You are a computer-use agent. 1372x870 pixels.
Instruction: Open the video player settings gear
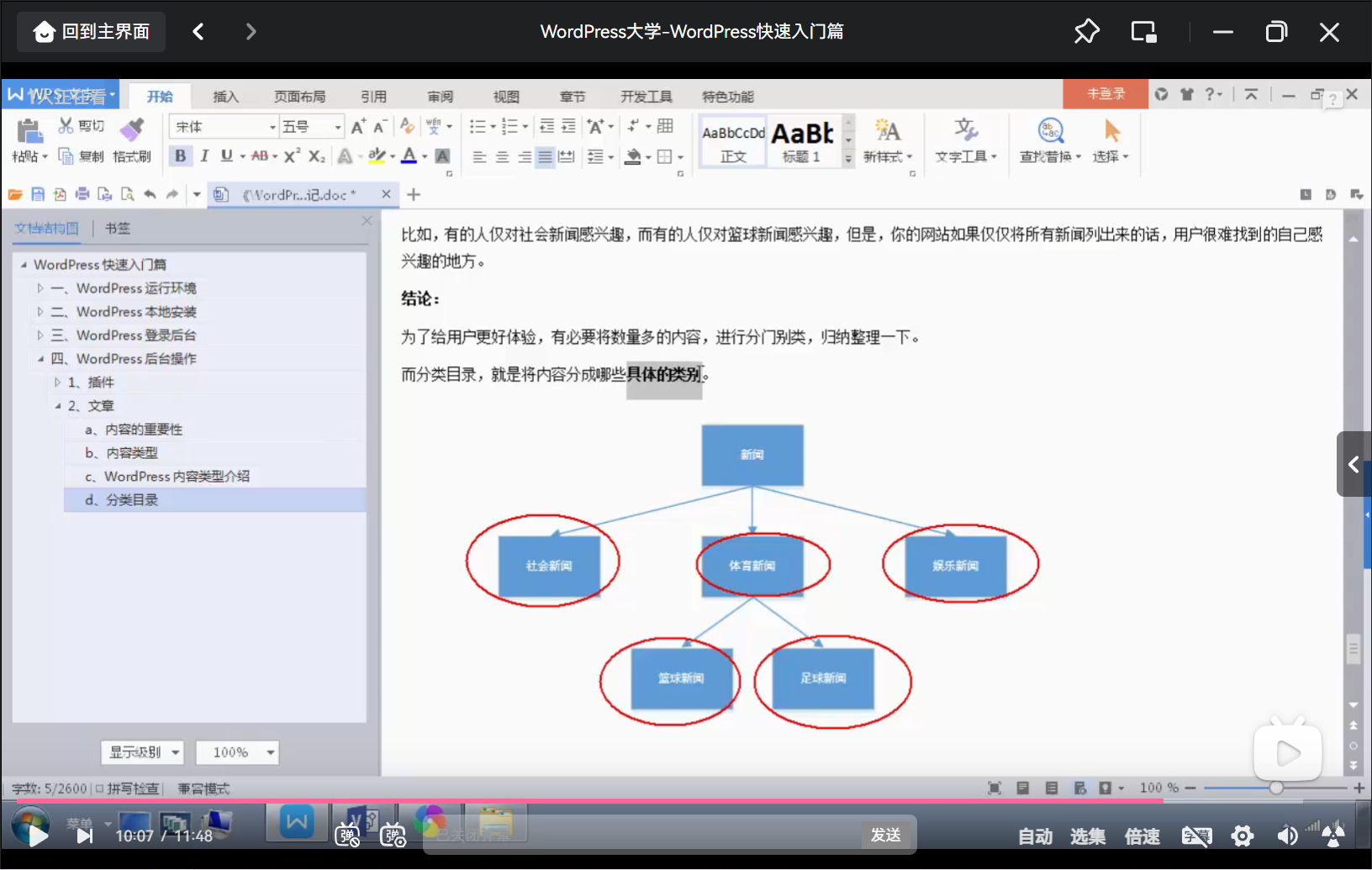[1243, 836]
